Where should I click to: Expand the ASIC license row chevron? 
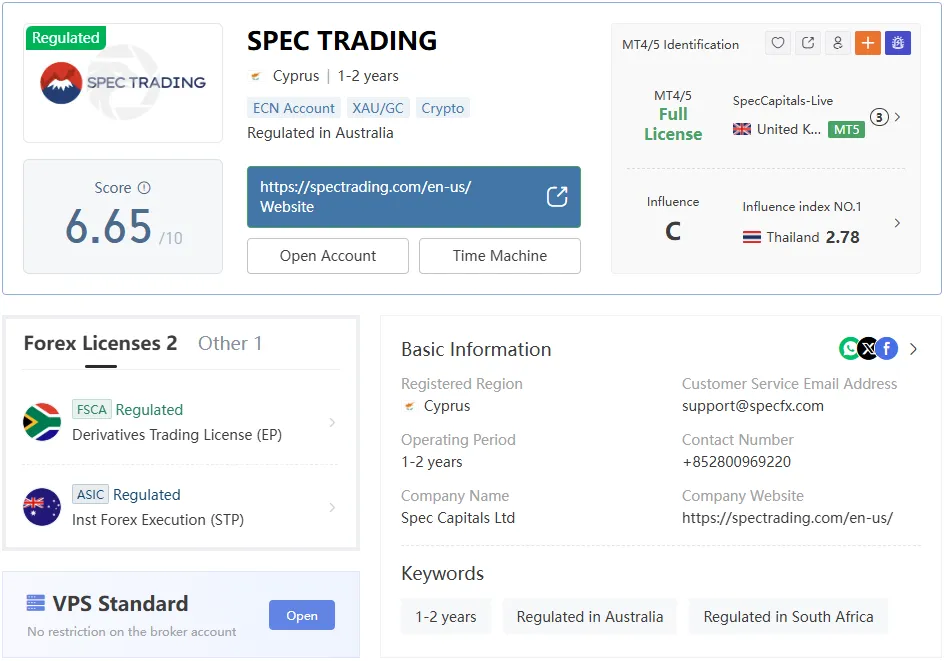(x=332, y=507)
